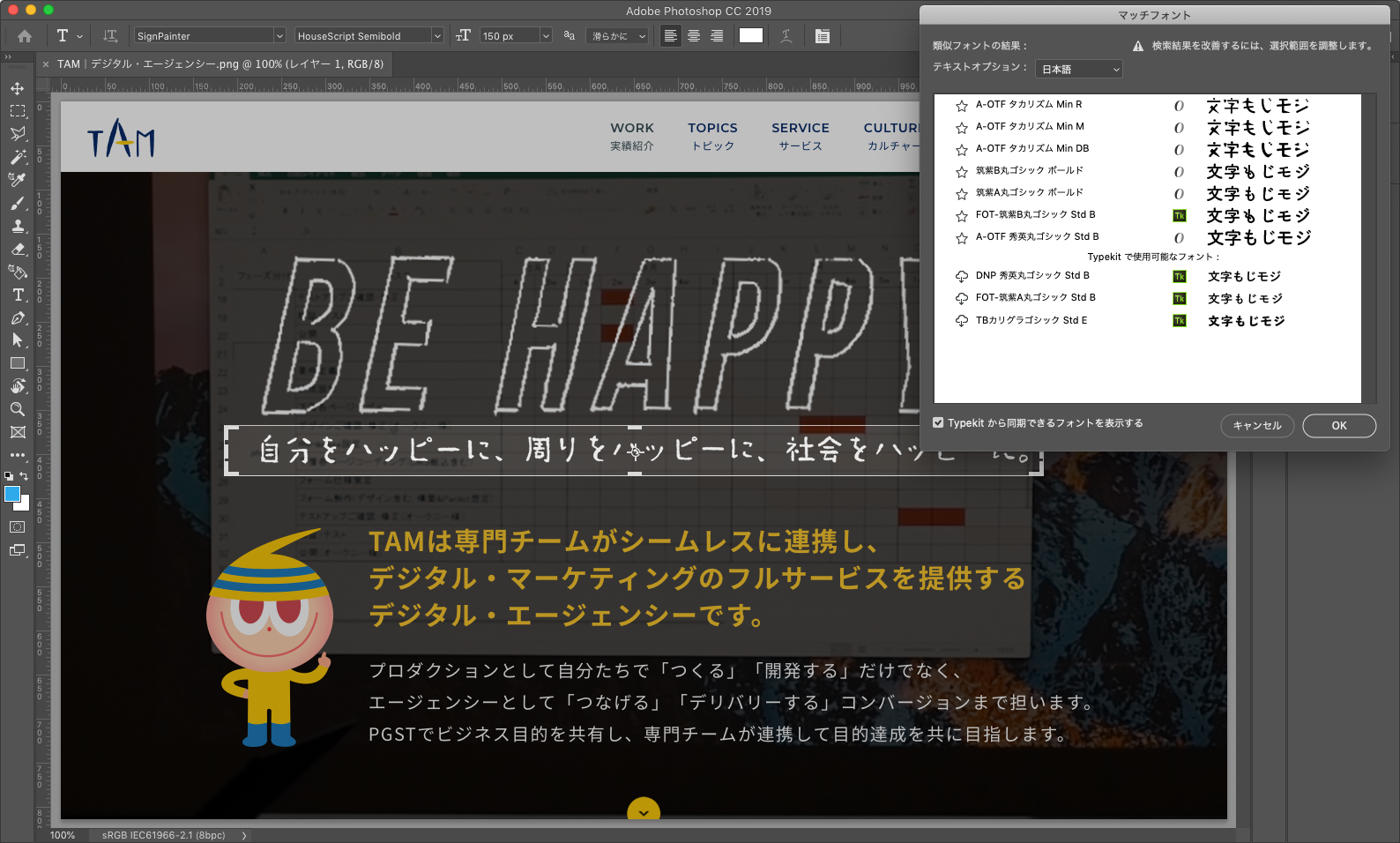Swap foreground and background colors
The image size is (1400, 843).
(x=25, y=476)
